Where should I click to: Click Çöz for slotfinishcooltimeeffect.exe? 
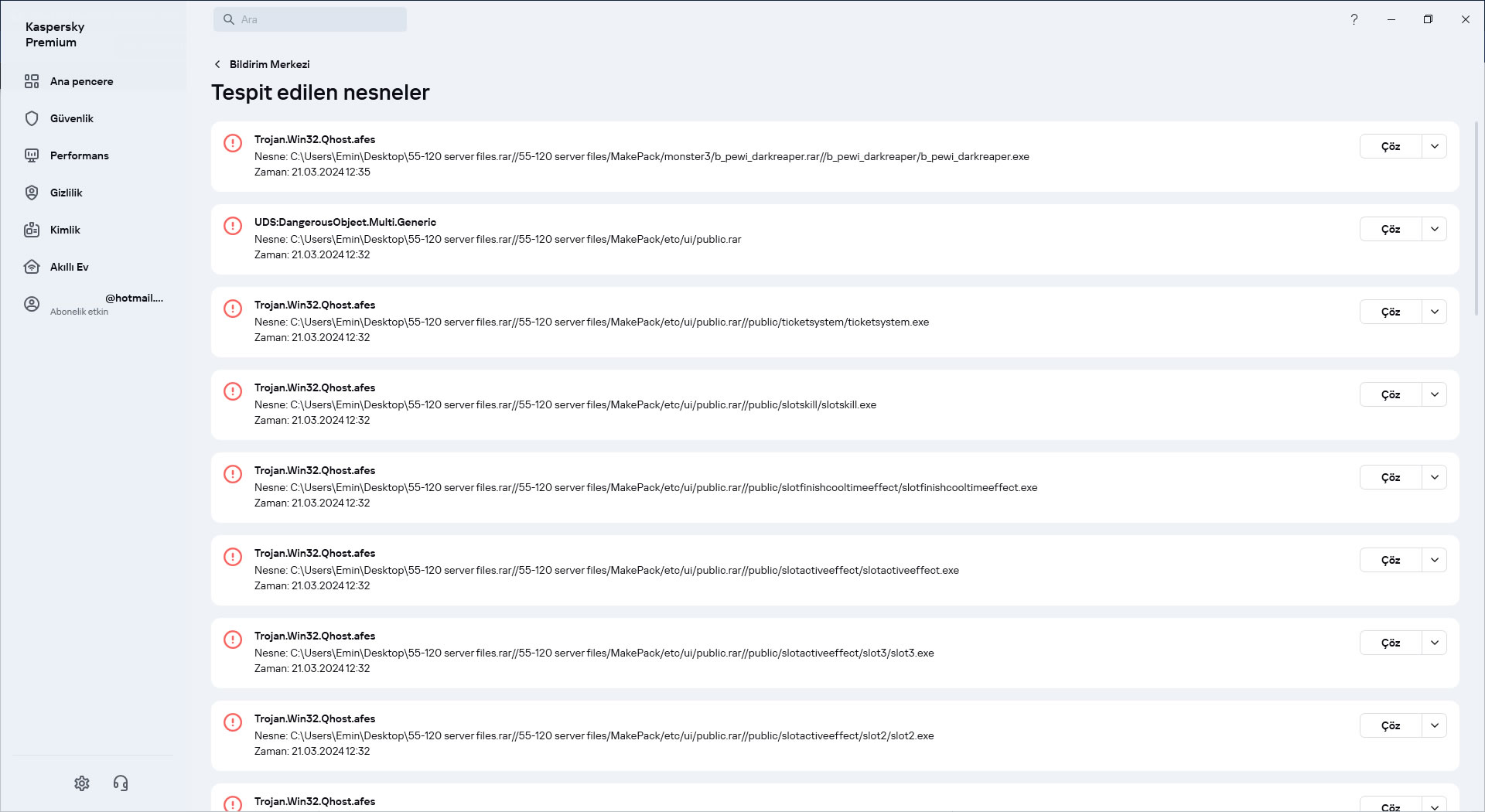point(1391,477)
